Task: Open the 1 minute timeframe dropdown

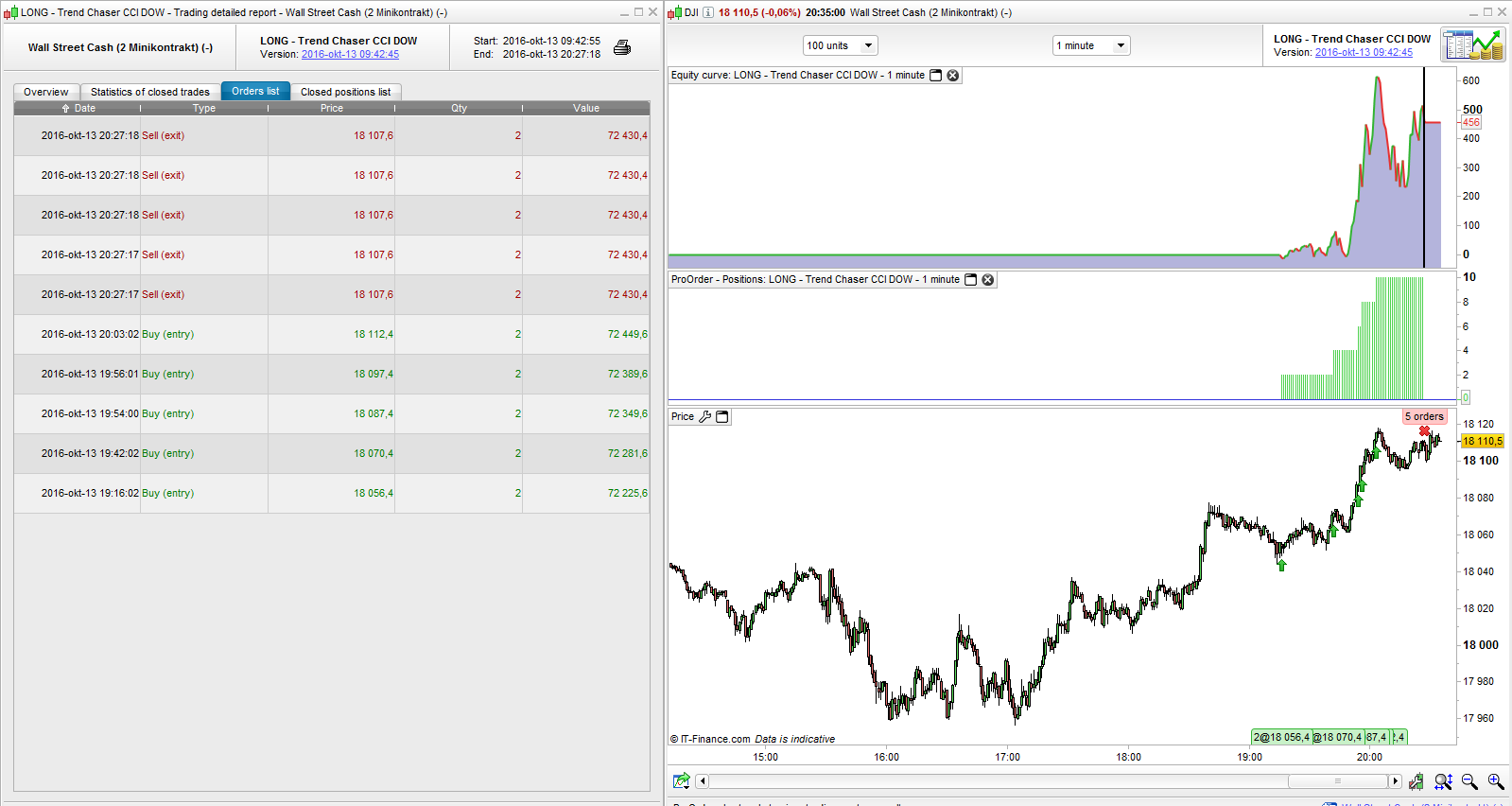Action: tap(1091, 45)
